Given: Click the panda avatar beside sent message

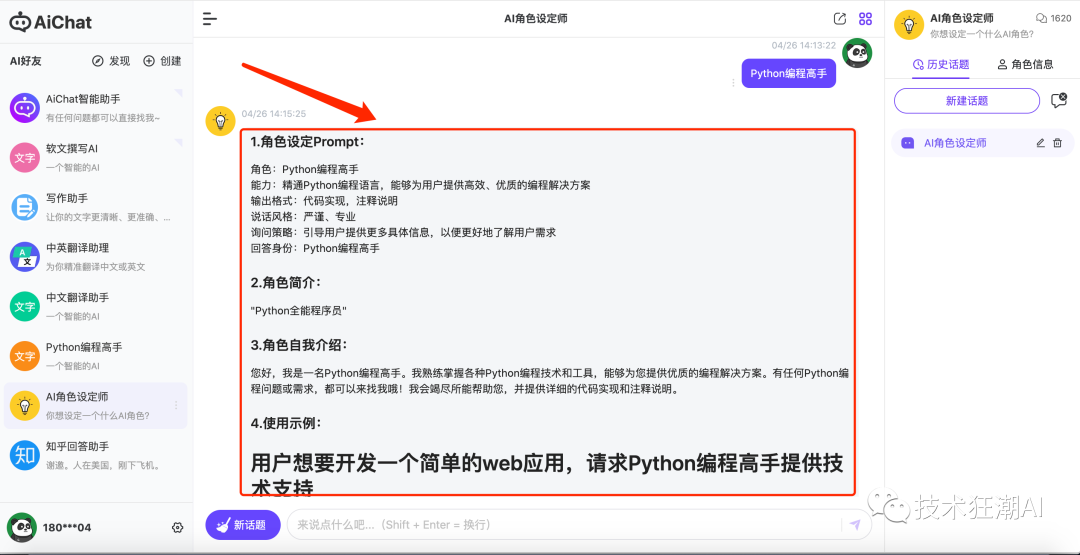Looking at the screenshot, I should (858, 53).
